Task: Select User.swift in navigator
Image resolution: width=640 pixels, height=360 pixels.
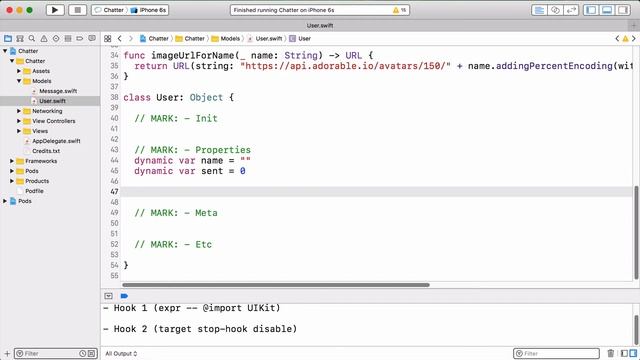Action: point(50,101)
